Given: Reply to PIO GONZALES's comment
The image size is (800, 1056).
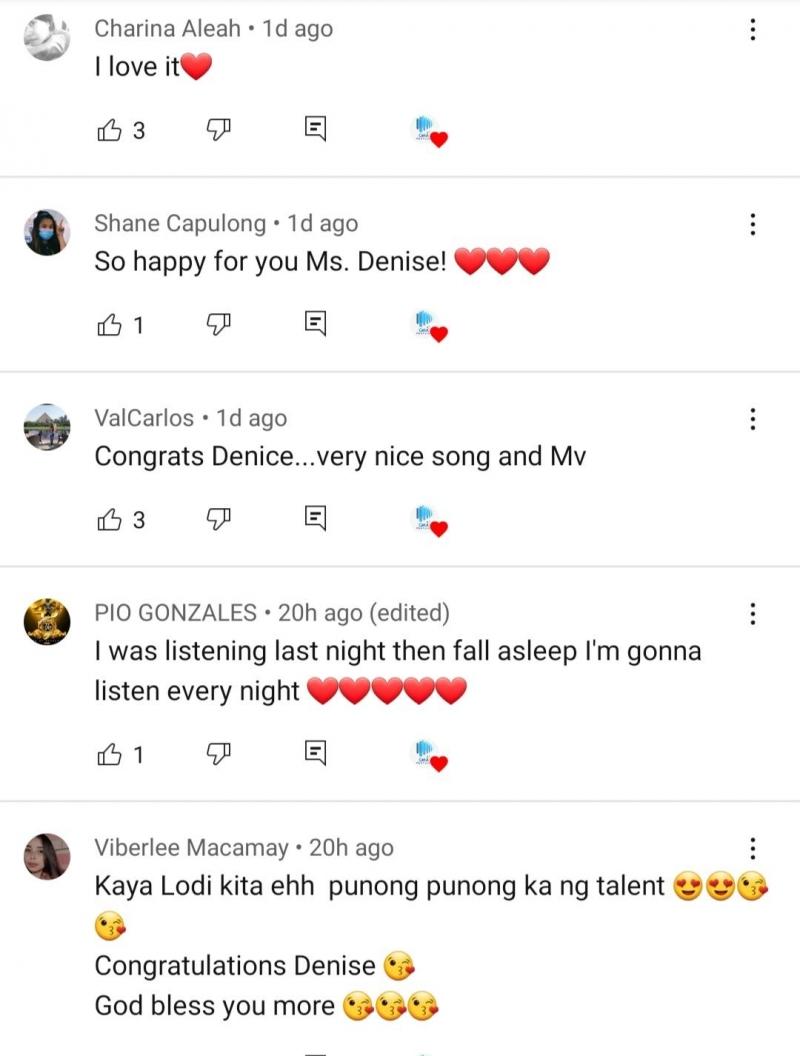Looking at the screenshot, I should click(x=315, y=754).
